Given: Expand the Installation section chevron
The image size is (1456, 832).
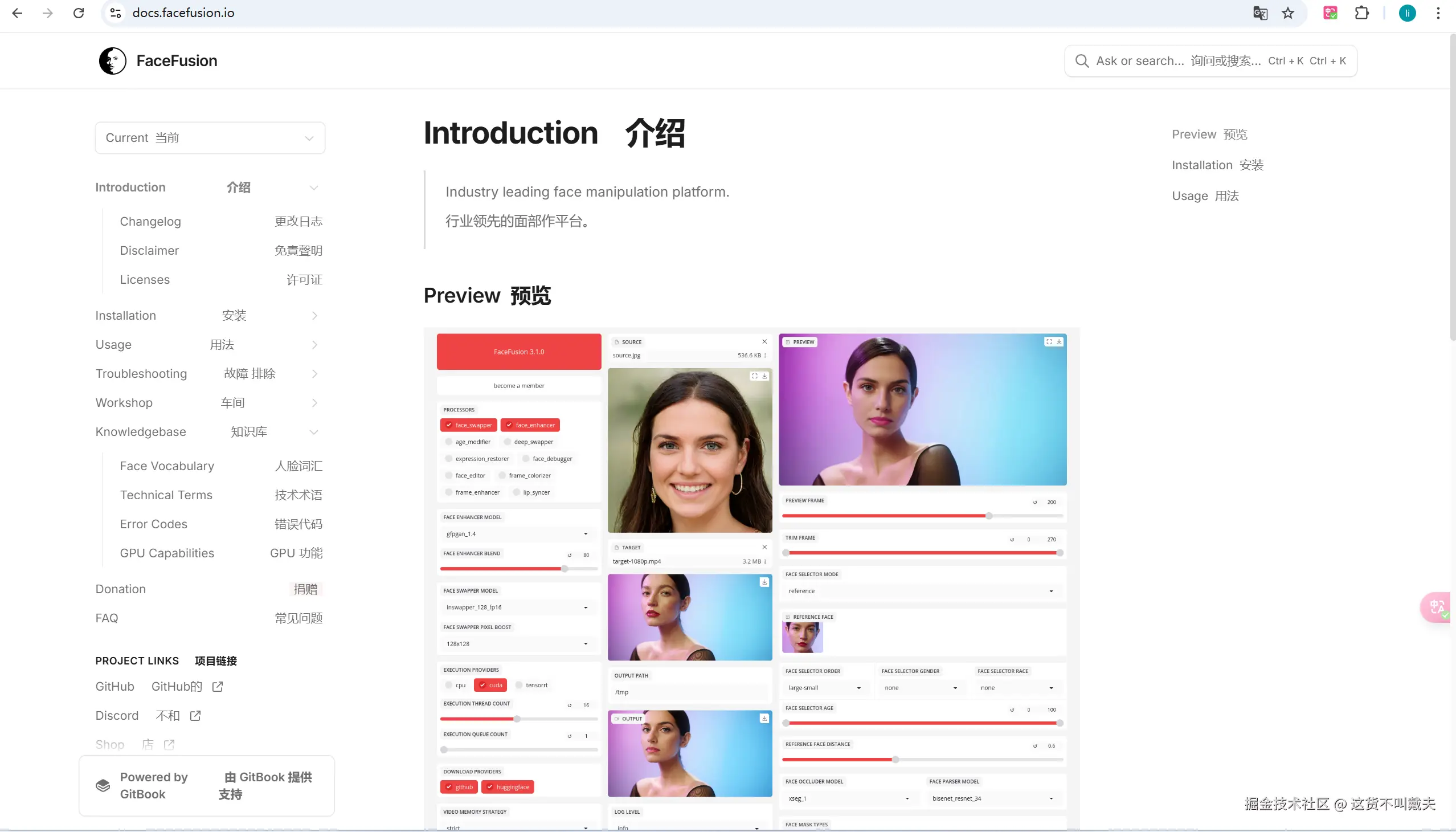Looking at the screenshot, I should point(314,316).
